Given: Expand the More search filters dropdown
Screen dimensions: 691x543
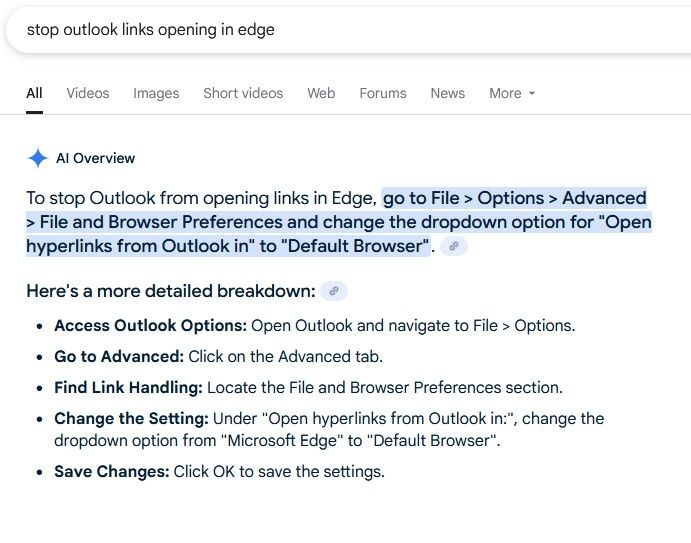Looking at the screenshot, I should tap(512, 93).
